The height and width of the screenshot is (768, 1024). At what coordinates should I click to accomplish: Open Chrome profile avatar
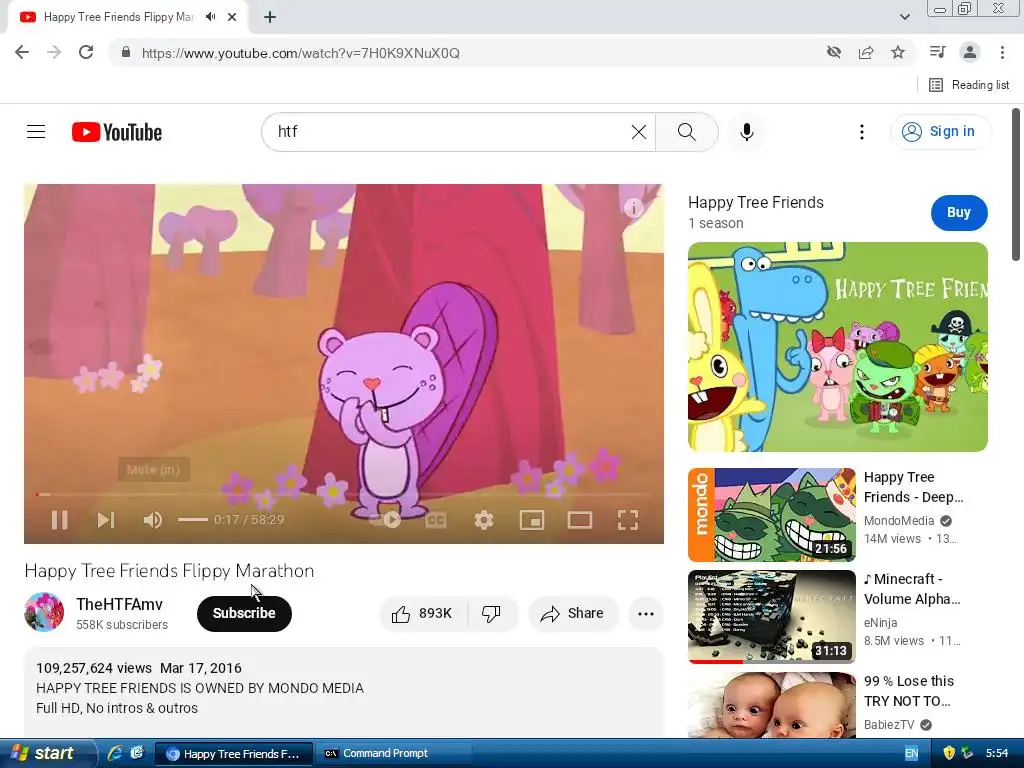click(x=970, y=52)
